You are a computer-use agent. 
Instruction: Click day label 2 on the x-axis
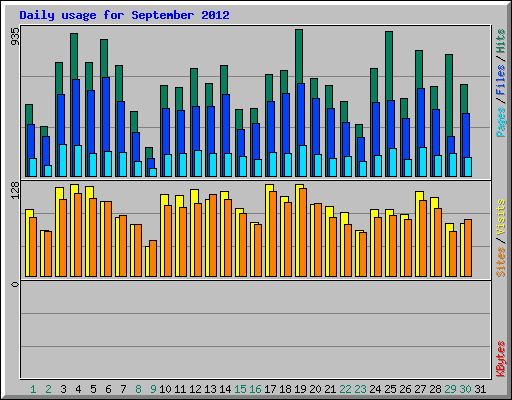coord(48,389)
